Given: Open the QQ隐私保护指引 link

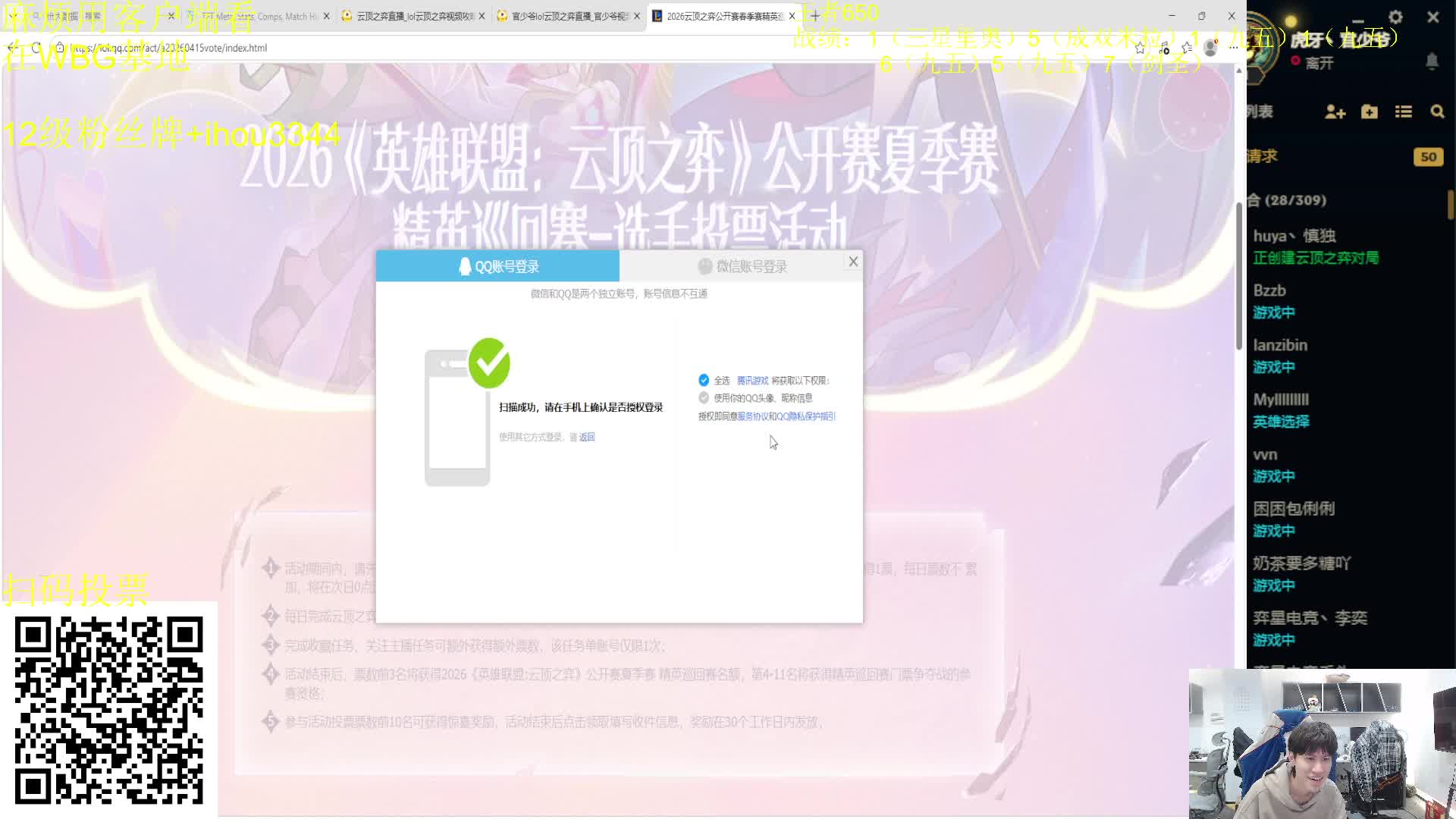Looking at the screenshot, I should (x=805, y=416).
